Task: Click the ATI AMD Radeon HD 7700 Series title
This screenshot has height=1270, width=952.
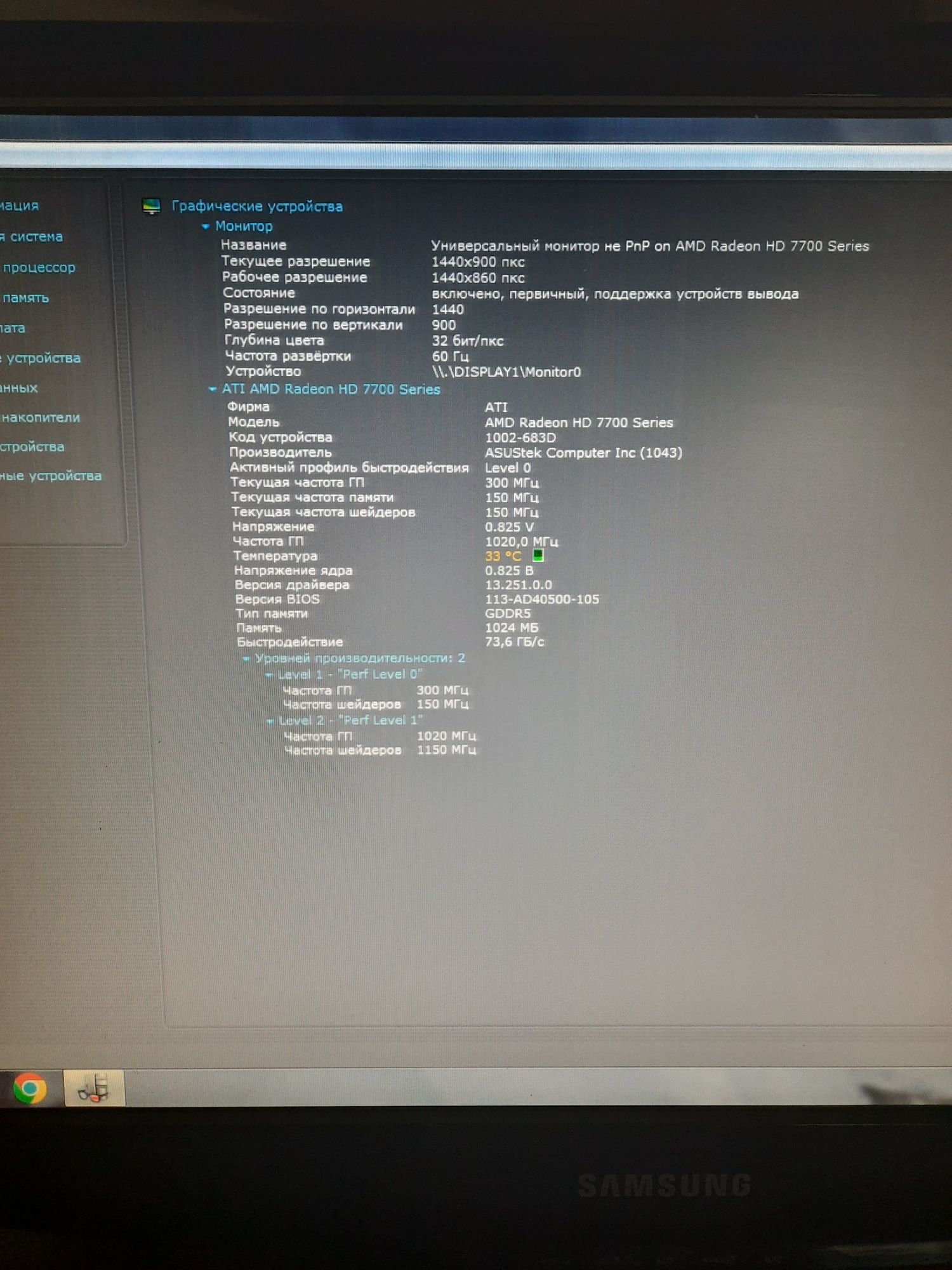Action: click(x=331, y=389)
